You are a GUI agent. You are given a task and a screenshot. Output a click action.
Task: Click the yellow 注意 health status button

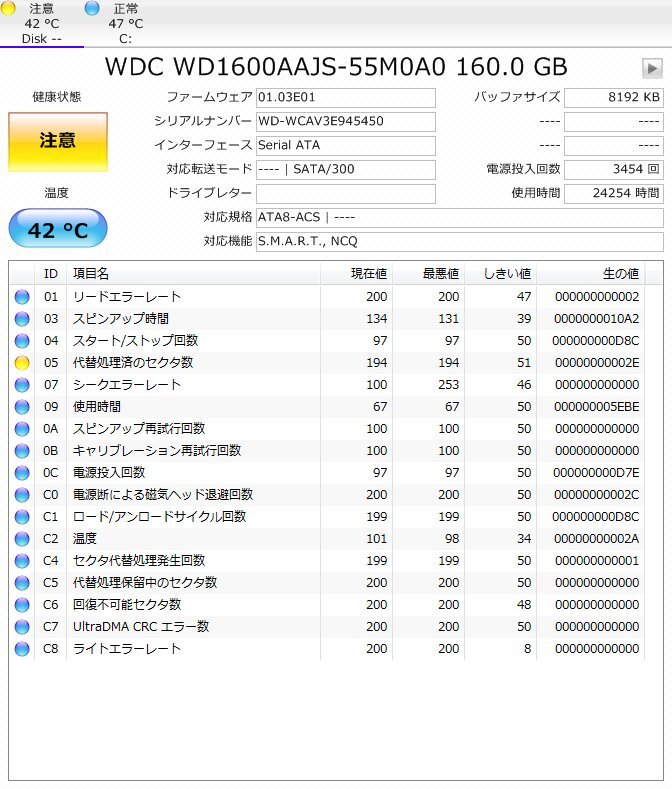pyautogui.click(x=58, y=142)
